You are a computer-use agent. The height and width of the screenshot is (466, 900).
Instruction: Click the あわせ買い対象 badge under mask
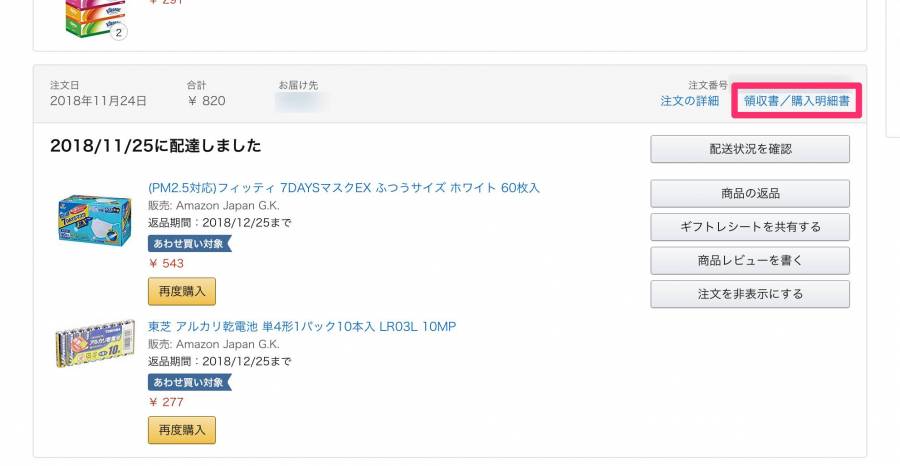[189, 243]
